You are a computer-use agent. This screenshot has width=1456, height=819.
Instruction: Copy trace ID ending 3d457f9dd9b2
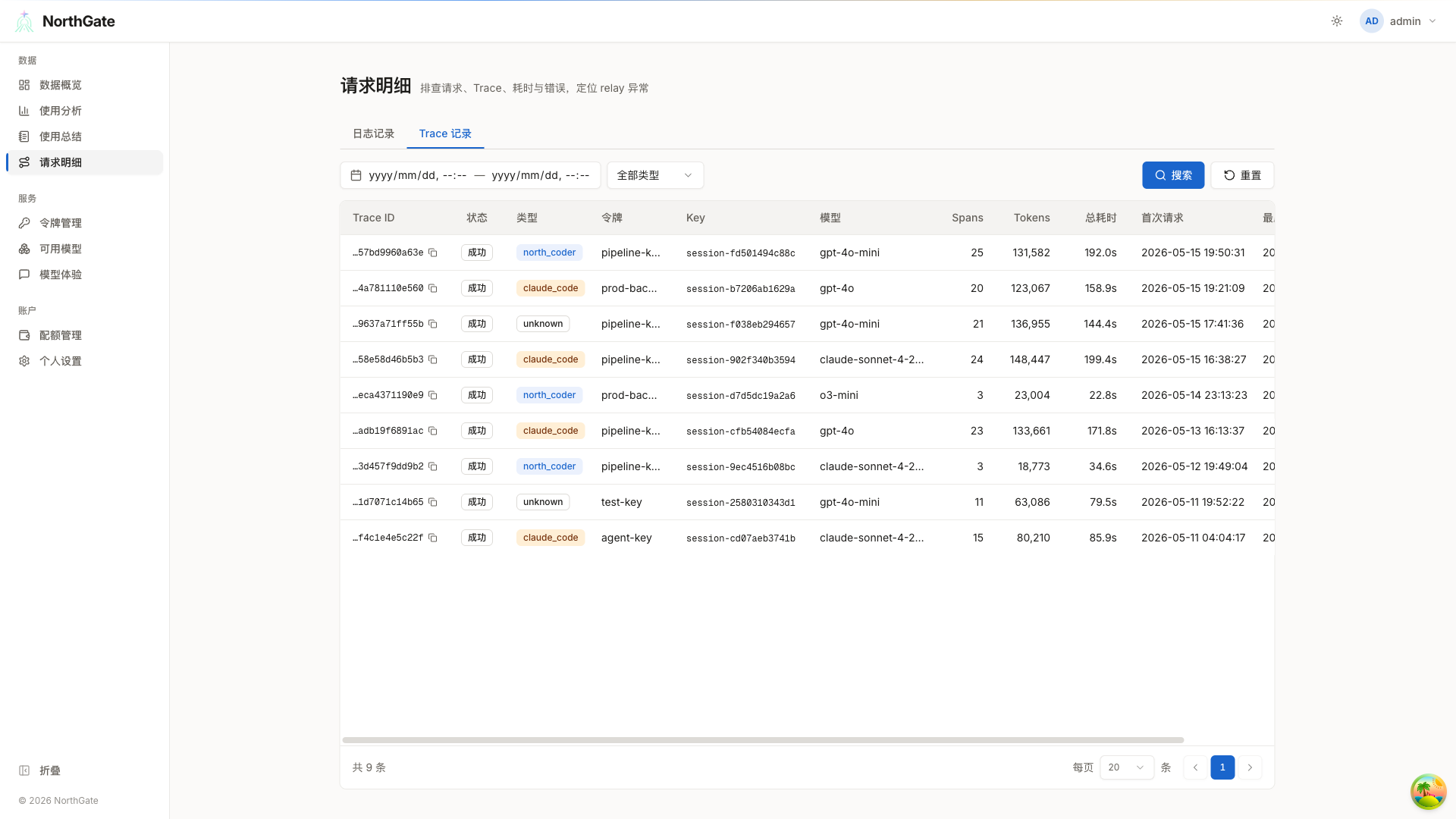(433, 466)
